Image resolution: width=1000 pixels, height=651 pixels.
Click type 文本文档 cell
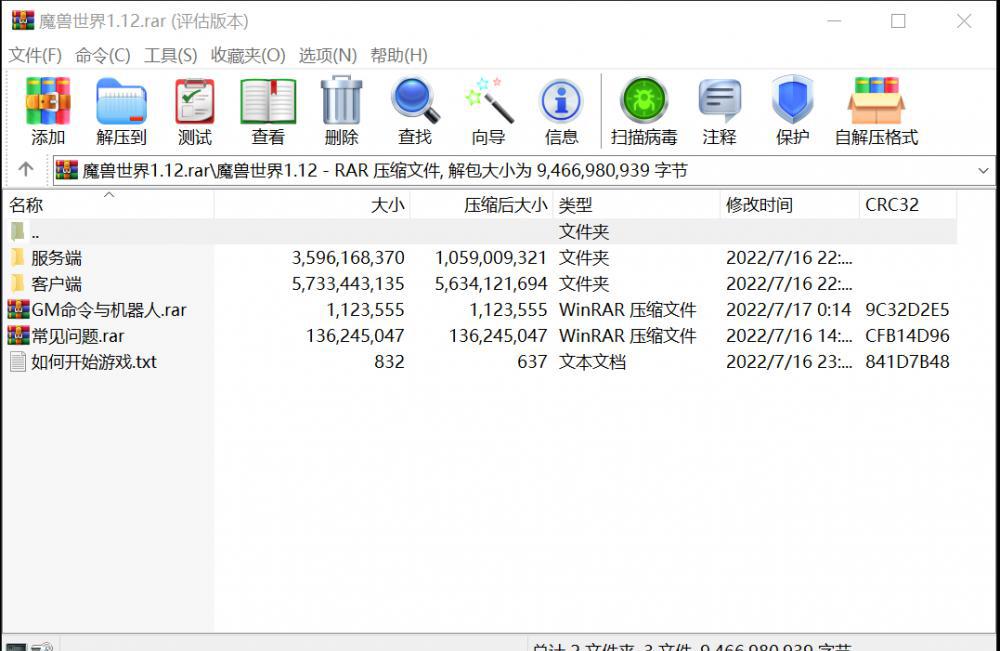pos(592,362)
